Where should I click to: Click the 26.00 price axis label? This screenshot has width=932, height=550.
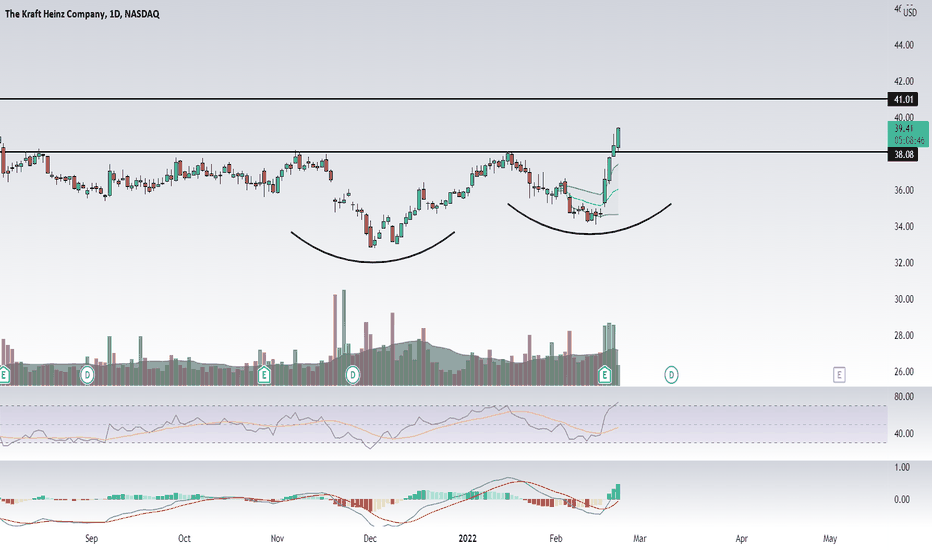click(903, 372)
